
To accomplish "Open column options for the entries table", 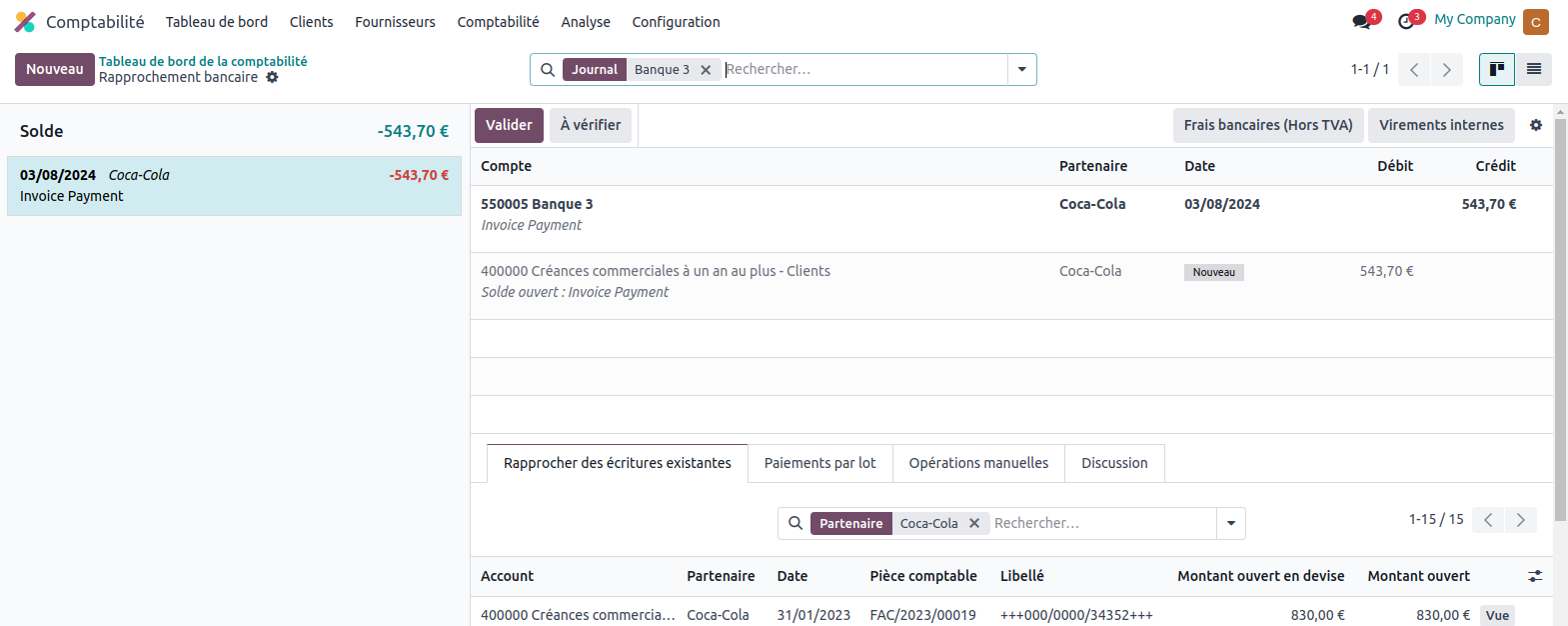I will 1535,576.
